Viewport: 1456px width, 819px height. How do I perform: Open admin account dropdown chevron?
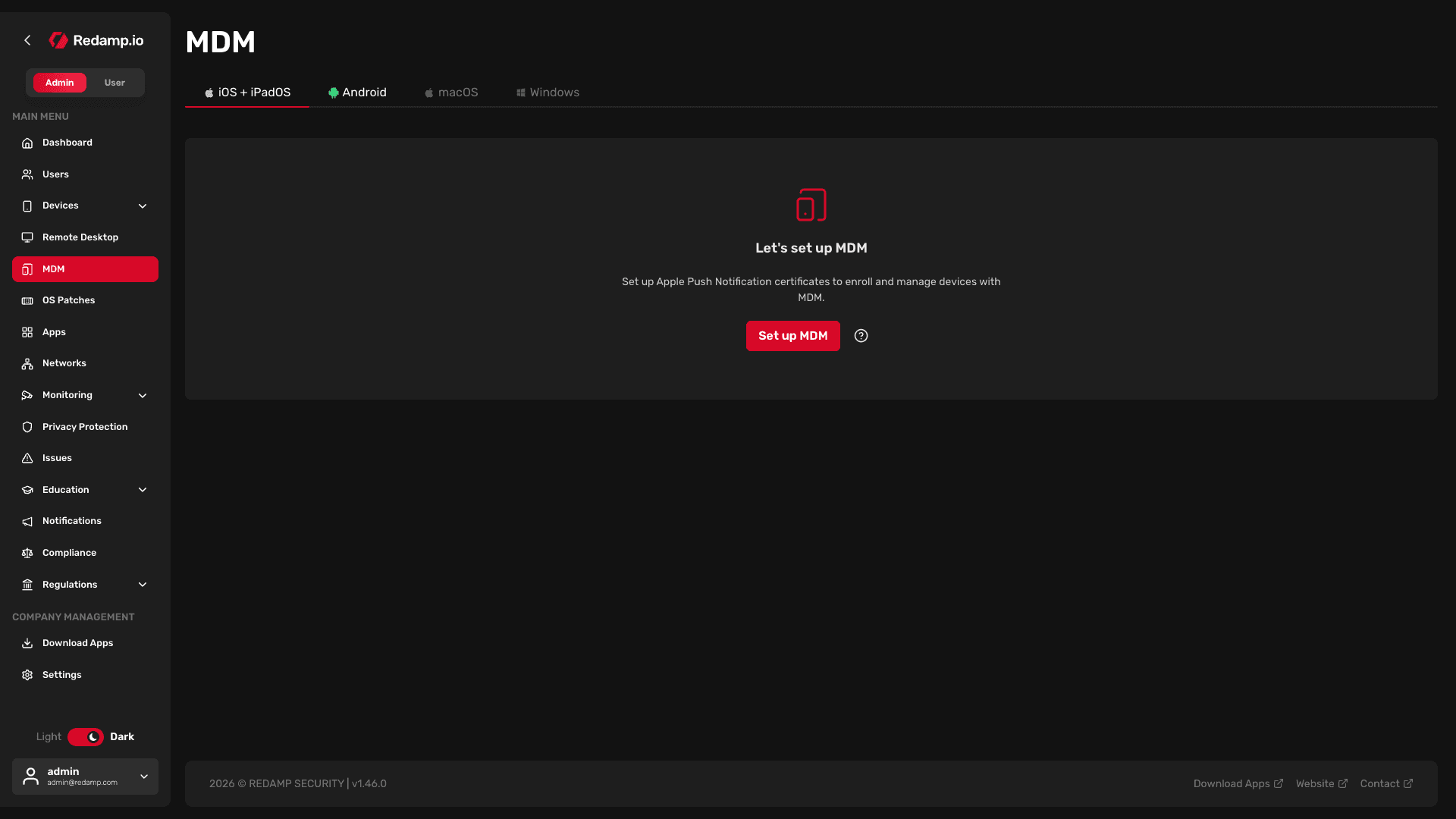click(144, 777)
